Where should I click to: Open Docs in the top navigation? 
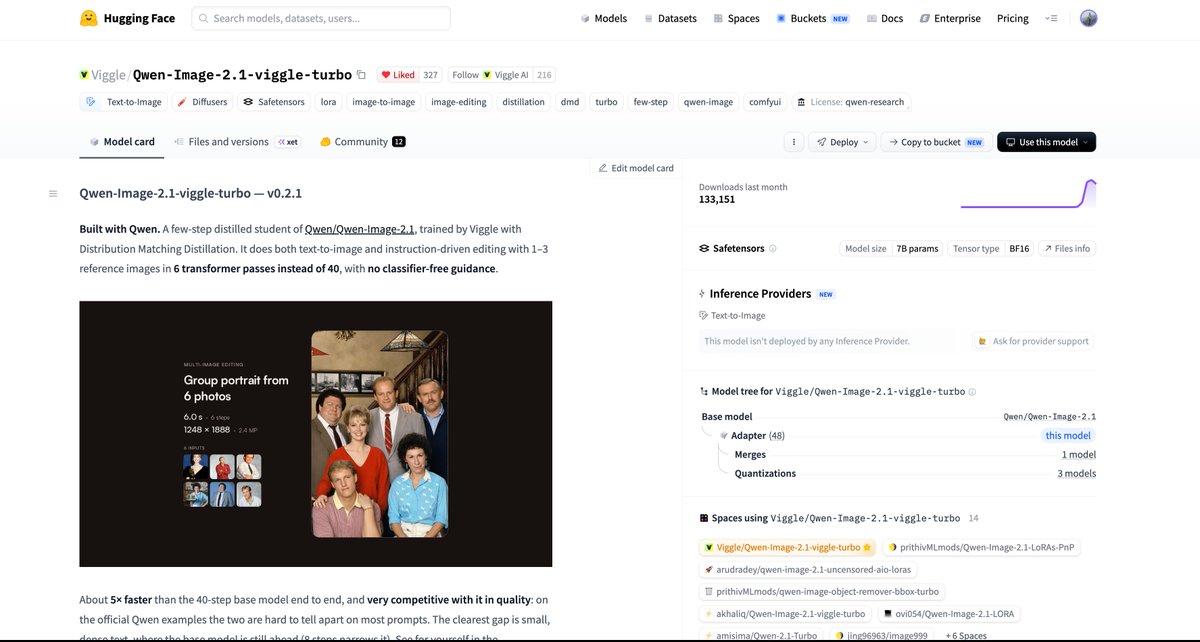click(x=885, y=18)
